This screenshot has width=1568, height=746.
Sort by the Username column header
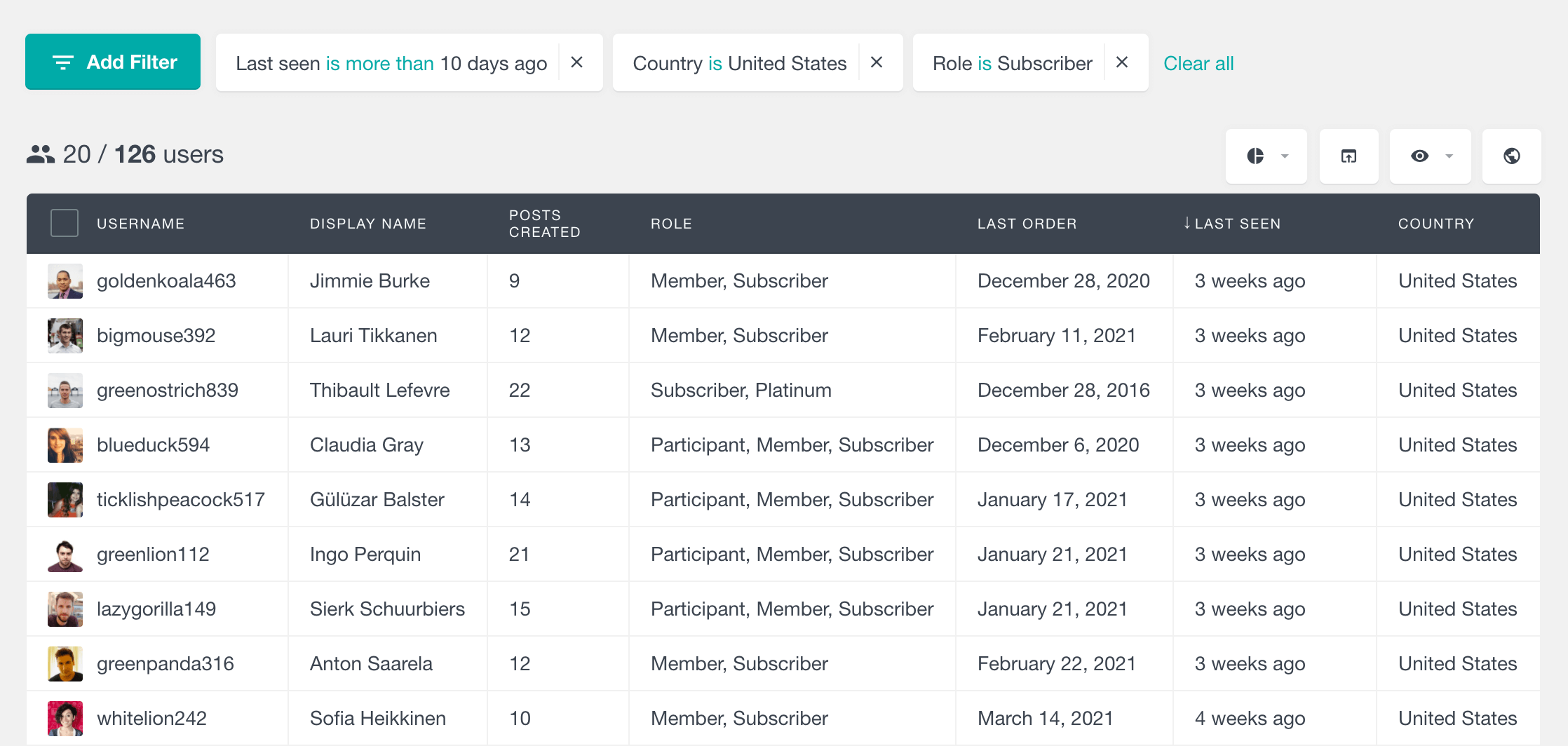[141, 224]
